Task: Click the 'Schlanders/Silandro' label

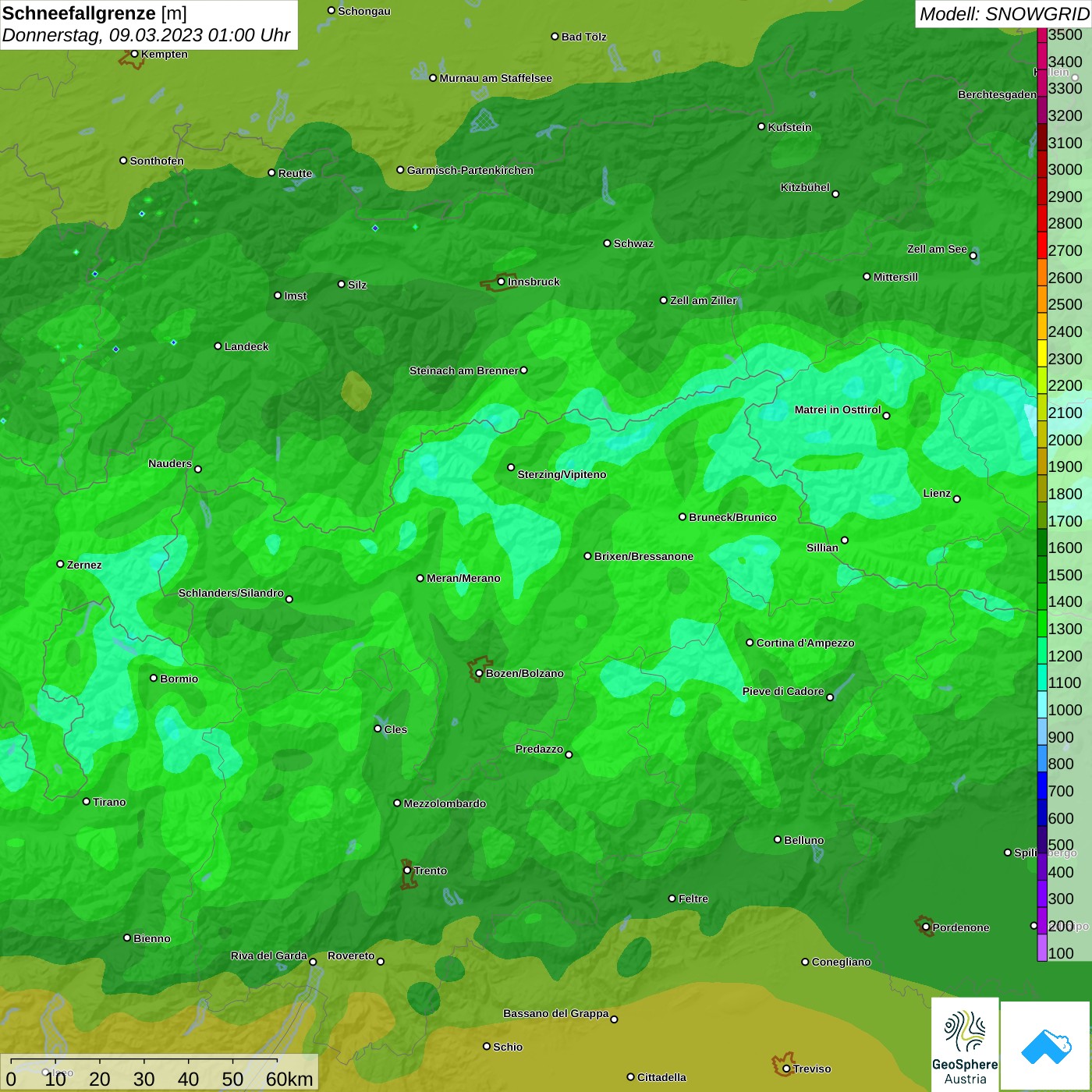Action: point(231,593)
